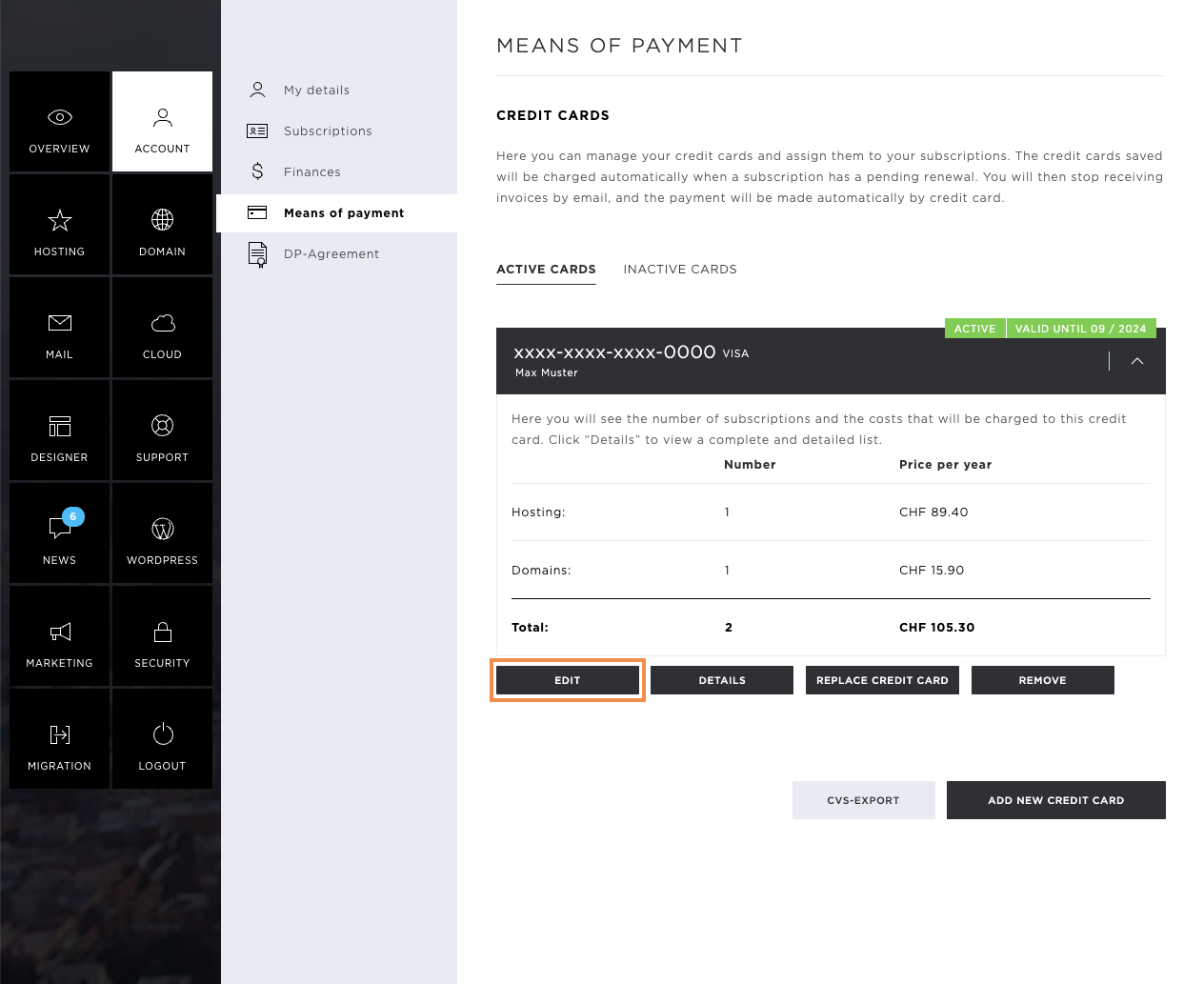Click the document icon beside DP-Agreement

tap(257, 254)
